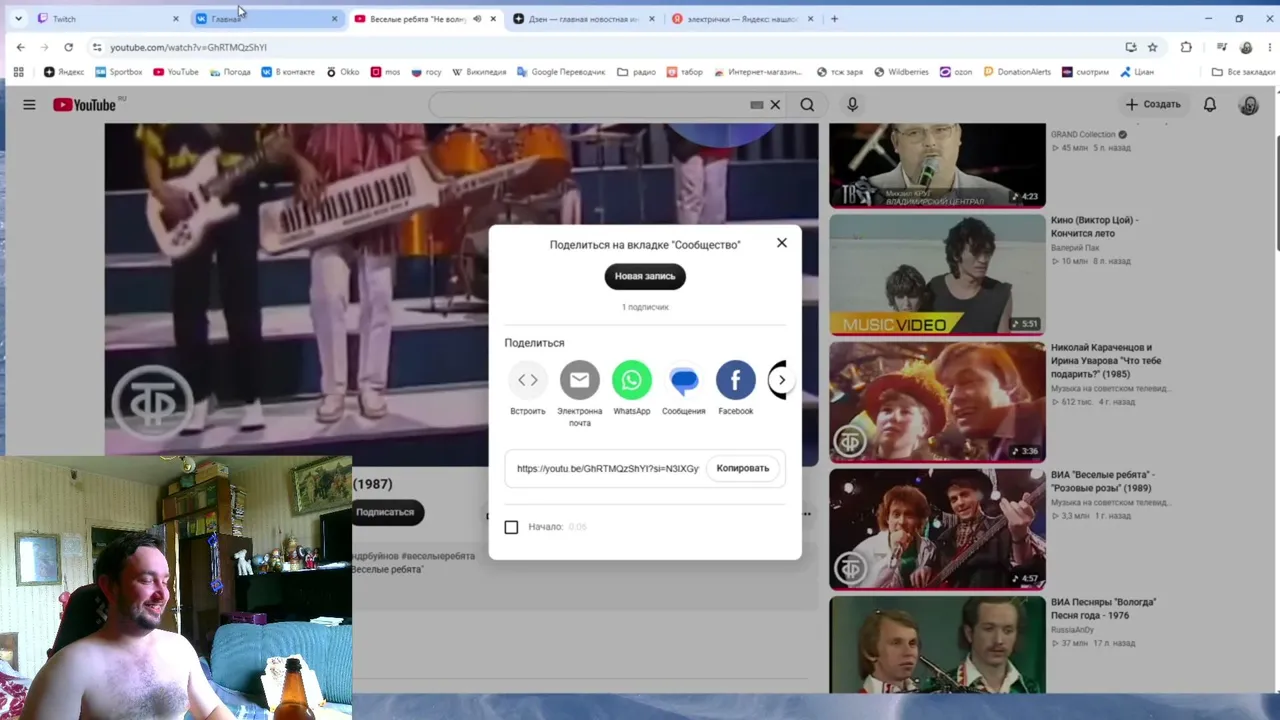Open the Розовые розы video thumbnail
Image resolution: width=1280 pixels, height=720 pixels.
point(937,529)
